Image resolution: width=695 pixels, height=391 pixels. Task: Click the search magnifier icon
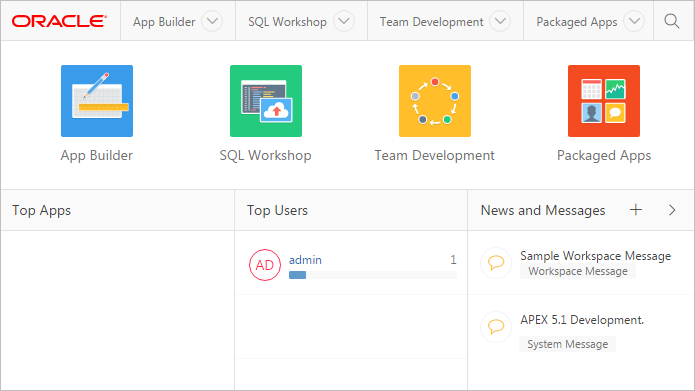coord(672,21)
